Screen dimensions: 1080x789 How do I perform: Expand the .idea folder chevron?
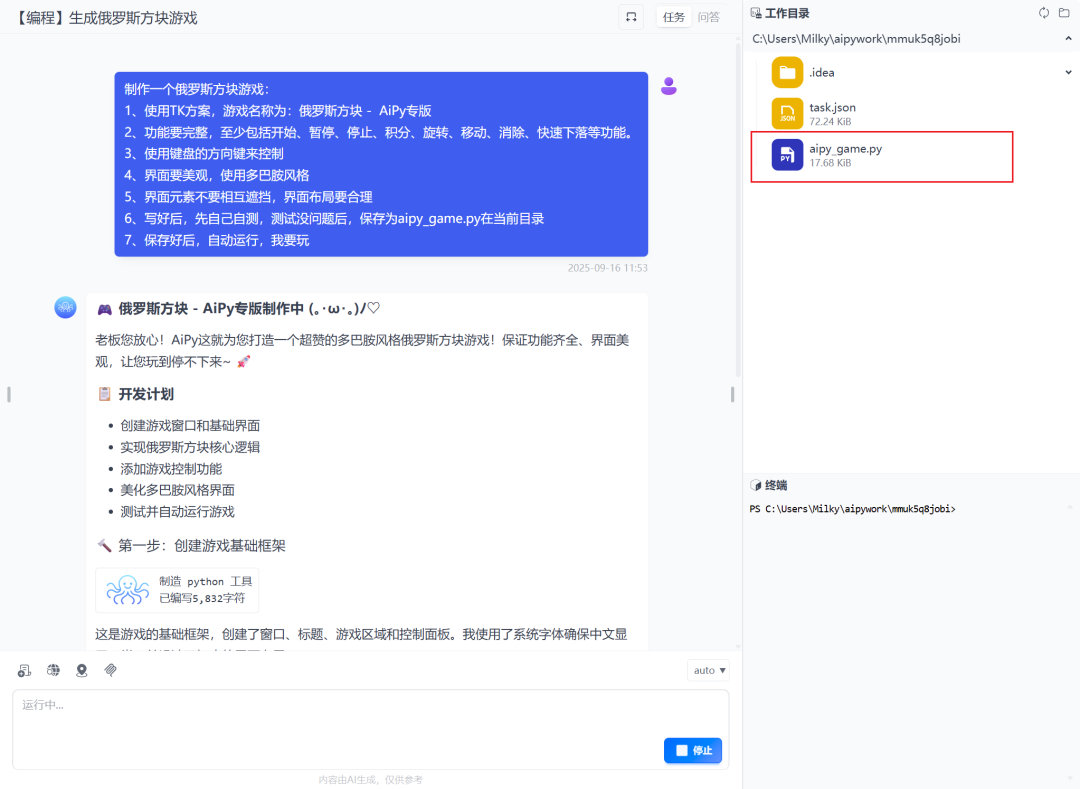(1068, 72)
